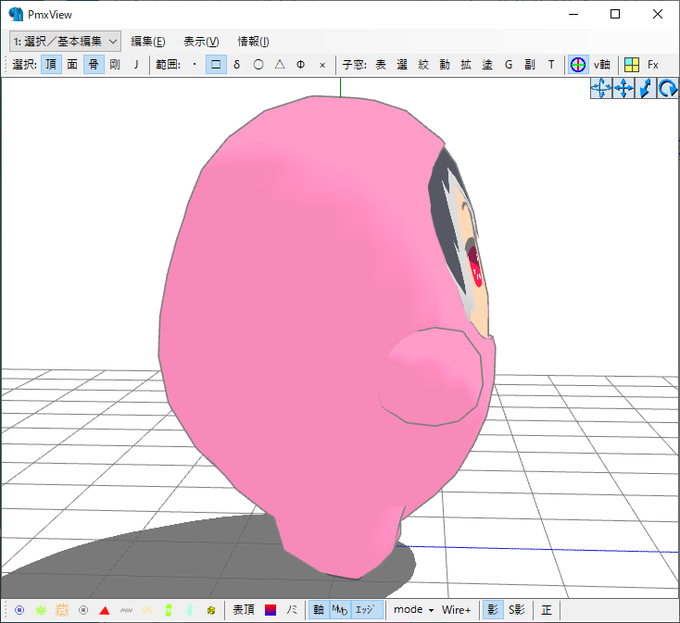The height and width of the screenshot is (623, 680).
Task: Choose the Φ range selection mode
Action: (x=301, y=65)
